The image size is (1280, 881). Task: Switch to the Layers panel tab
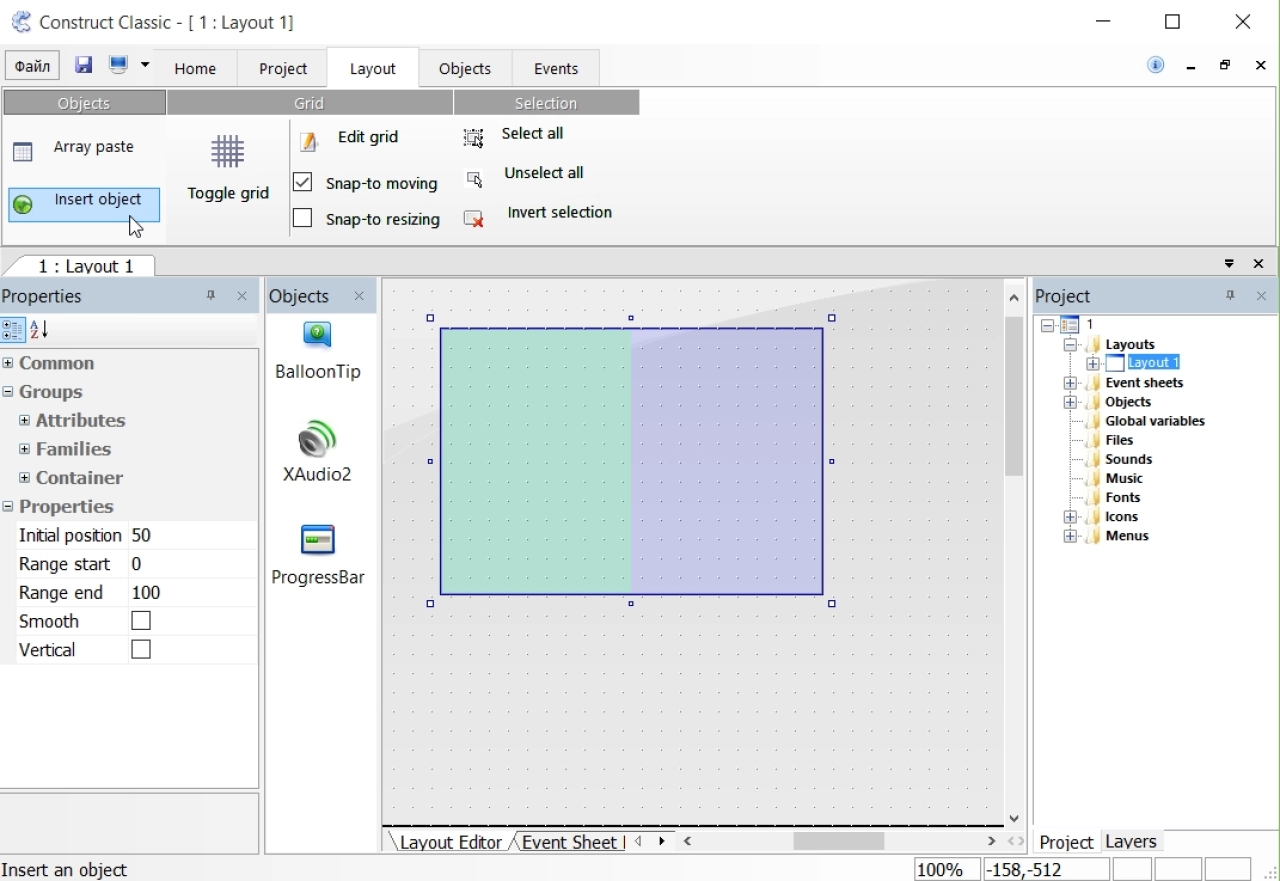tap(1132, 842)
